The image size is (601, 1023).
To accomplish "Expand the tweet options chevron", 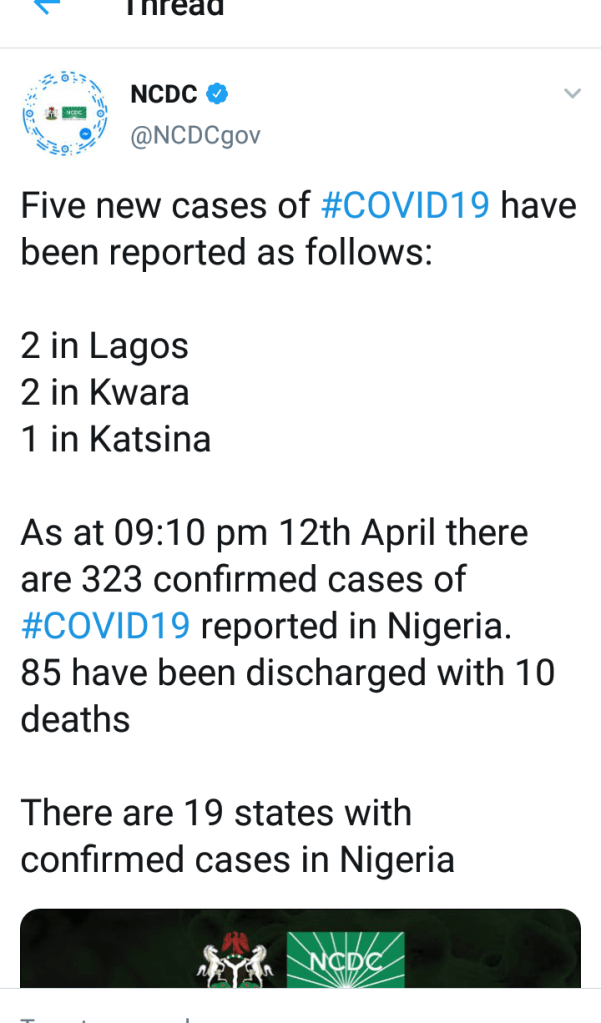I will [572, 94].
